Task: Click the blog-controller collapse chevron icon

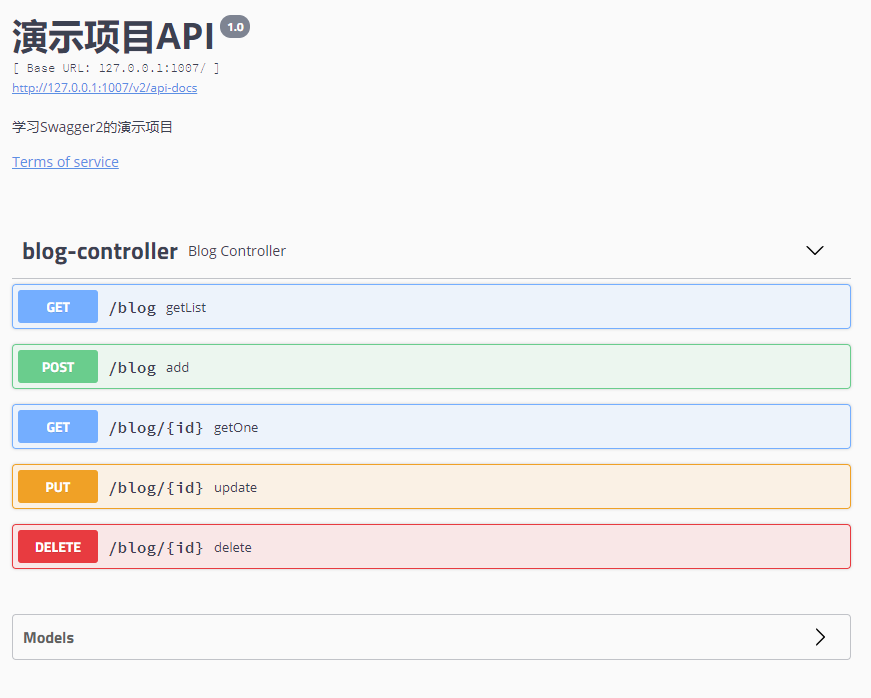Action: (814, 250)
